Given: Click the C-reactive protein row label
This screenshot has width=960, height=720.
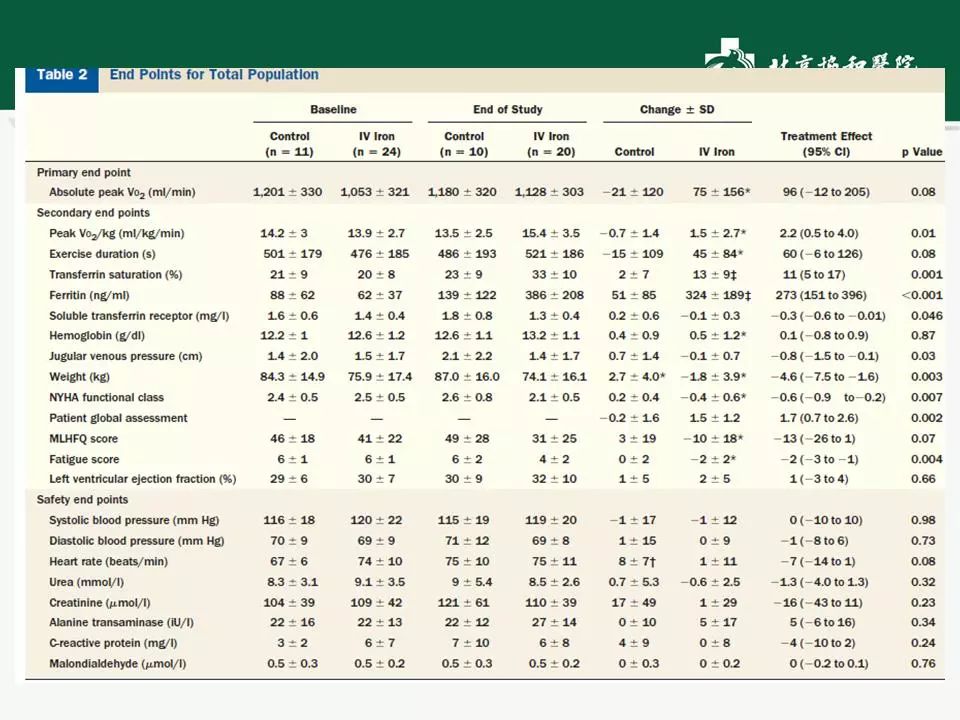Looking at the screenshot, I should pyautogui.click(x=113, y=643).
